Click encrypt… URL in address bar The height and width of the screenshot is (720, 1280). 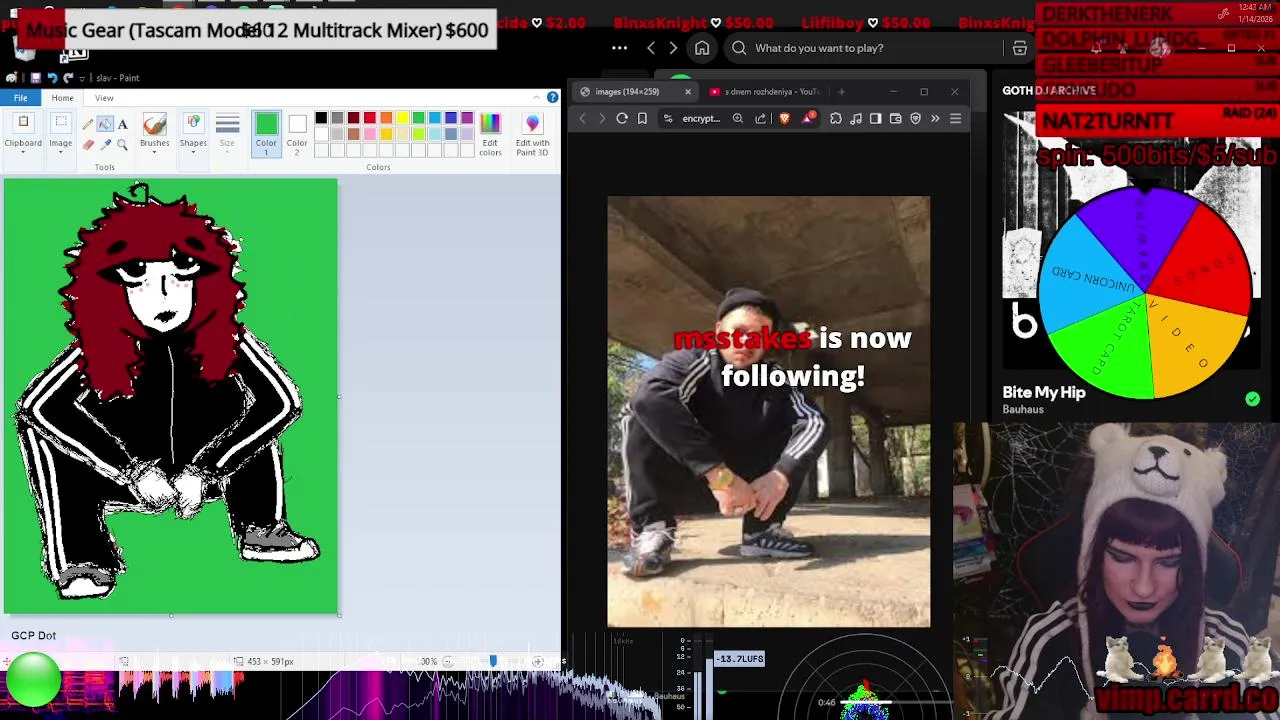point(701,119)
